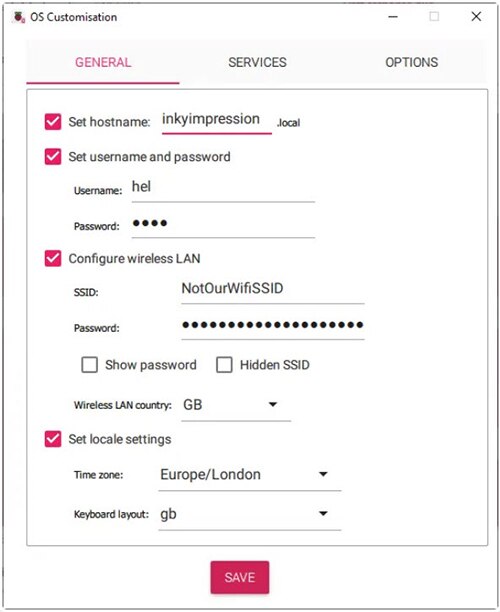Focus the Username input field
The image size is (500, 612).
click(x=223, y=188)
